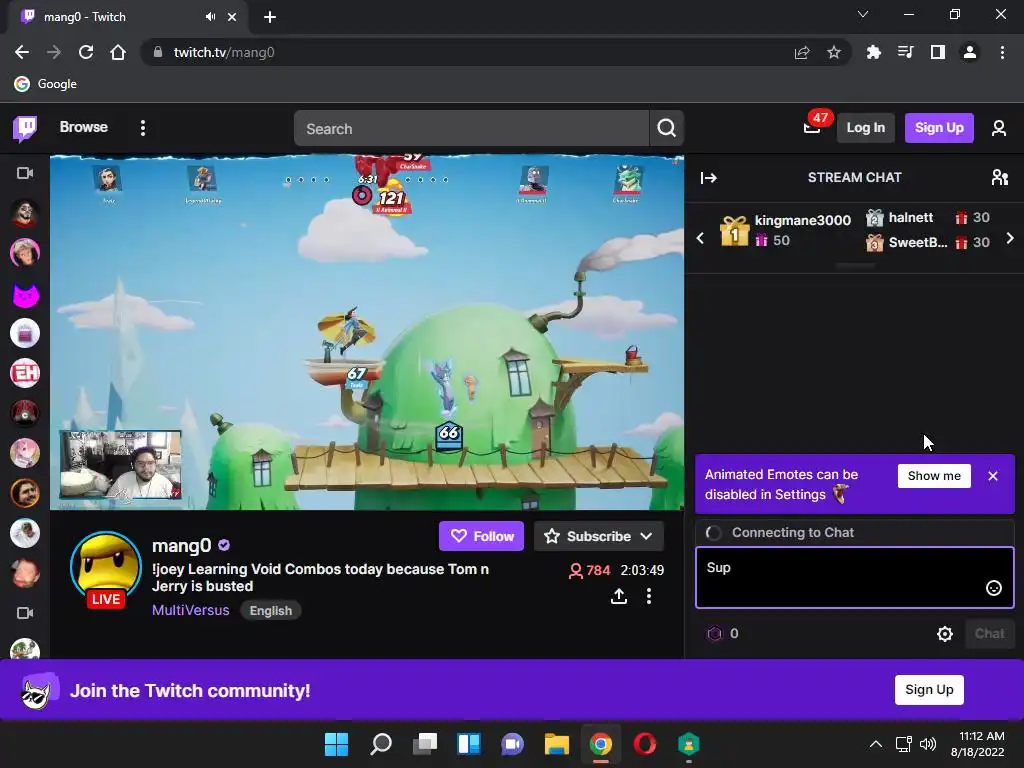Open the Chrome three-dot menu
This screenshot has width=1024, height=768.
1002,52
